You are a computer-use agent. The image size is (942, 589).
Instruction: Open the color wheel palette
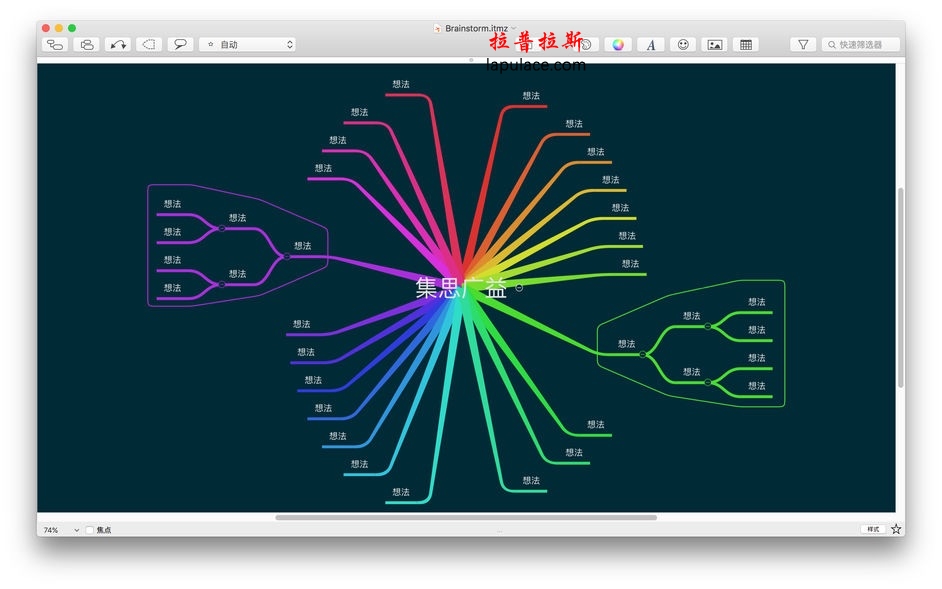(618, 44)
